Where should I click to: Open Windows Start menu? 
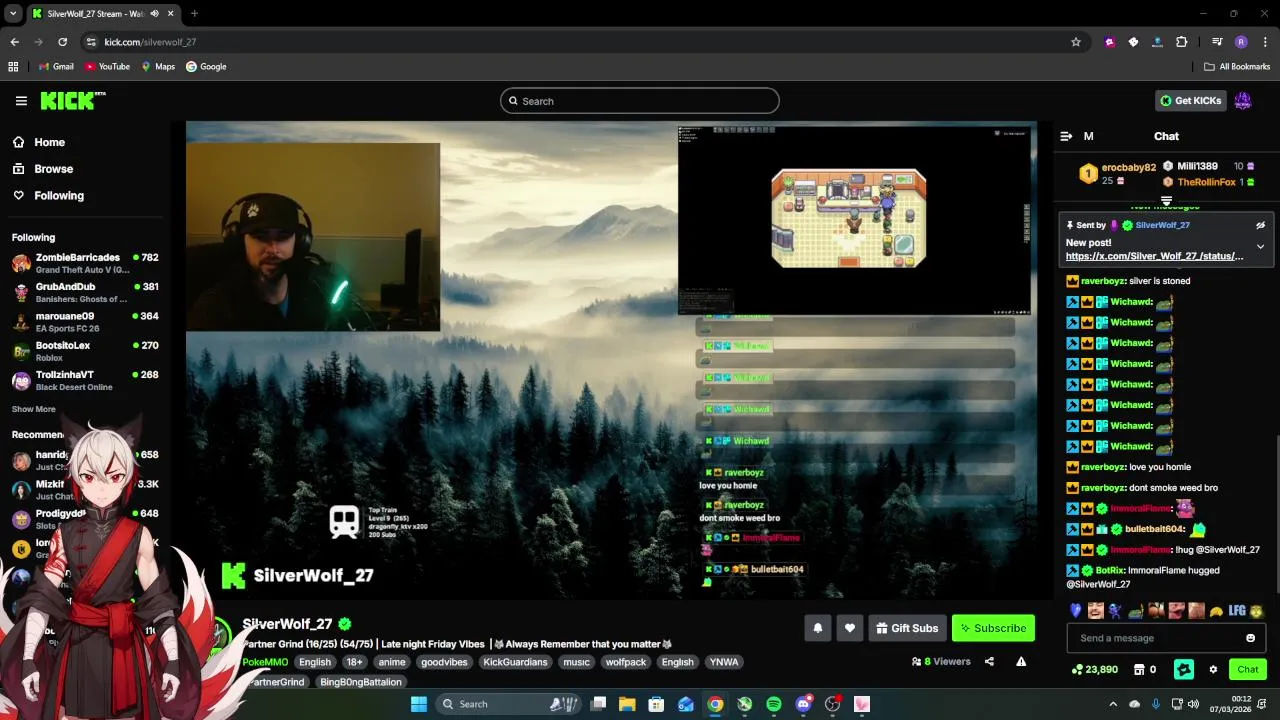[419, 704]
